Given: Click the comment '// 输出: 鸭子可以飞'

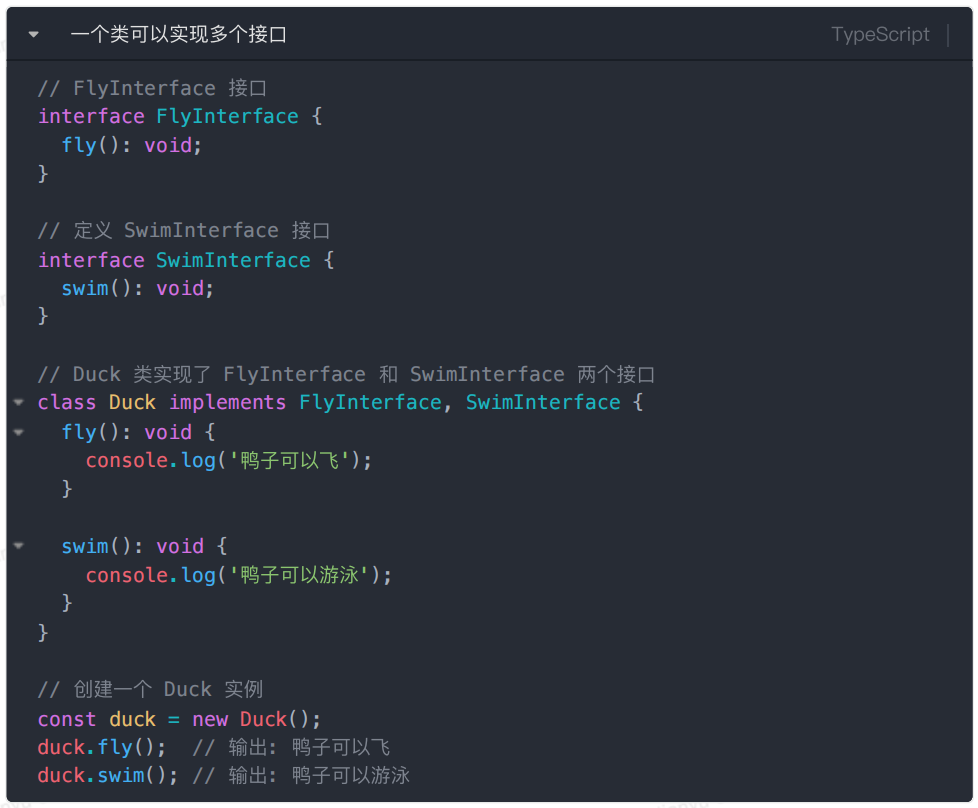Looking at the screenshot, I should pos(291,747).
